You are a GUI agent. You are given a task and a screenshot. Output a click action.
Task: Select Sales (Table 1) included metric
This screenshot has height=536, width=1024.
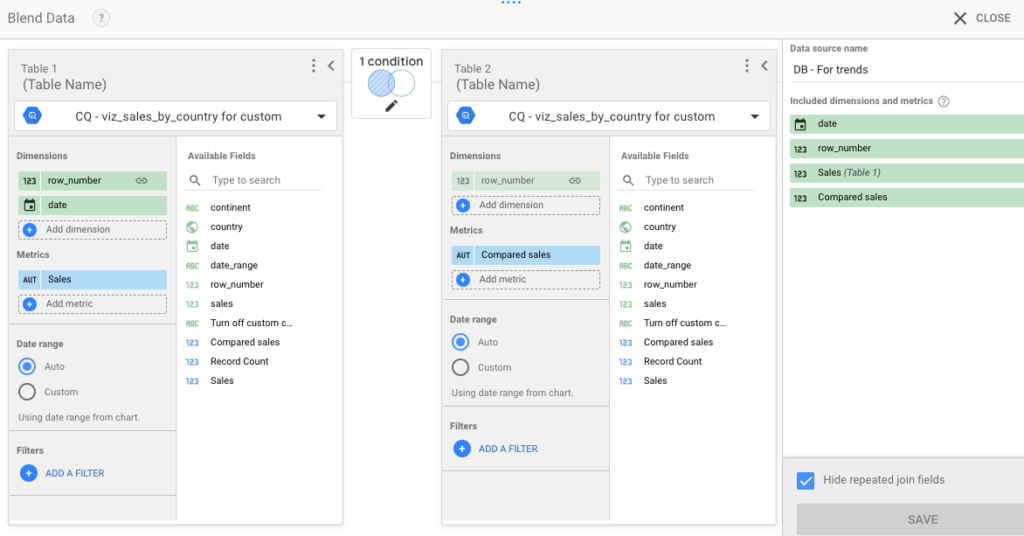point(906,173)
